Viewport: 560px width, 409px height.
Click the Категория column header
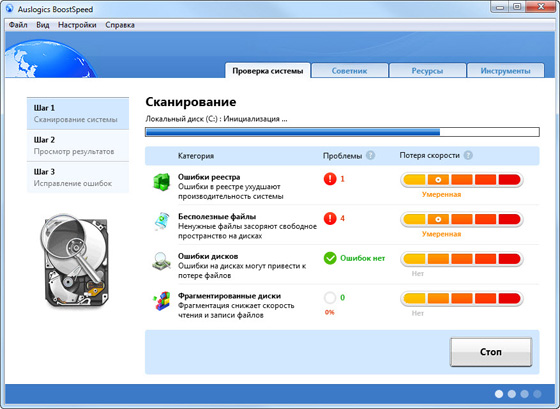pyautogui.click(x=196, y=156)
